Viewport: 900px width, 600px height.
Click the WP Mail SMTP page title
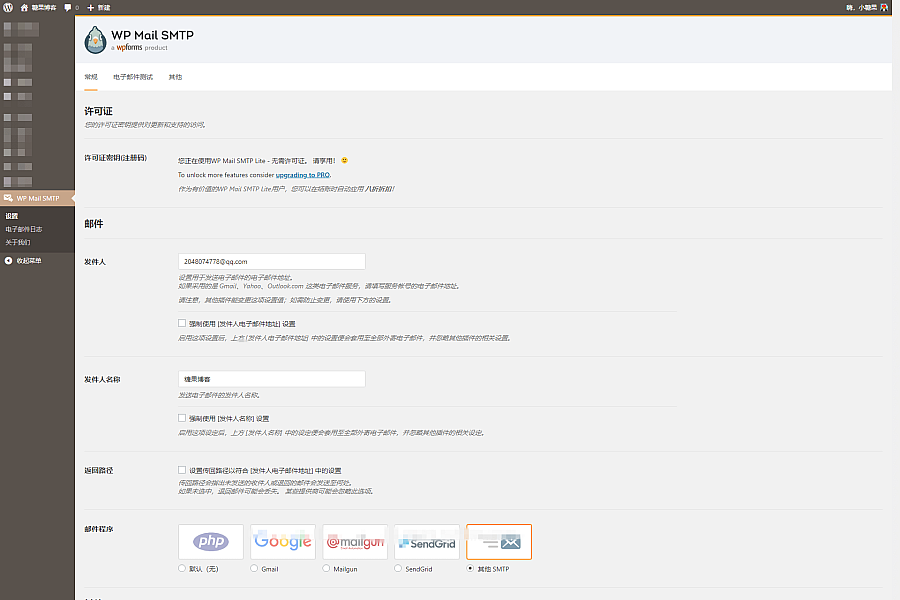pyautogui.click(x=152, y=35)
